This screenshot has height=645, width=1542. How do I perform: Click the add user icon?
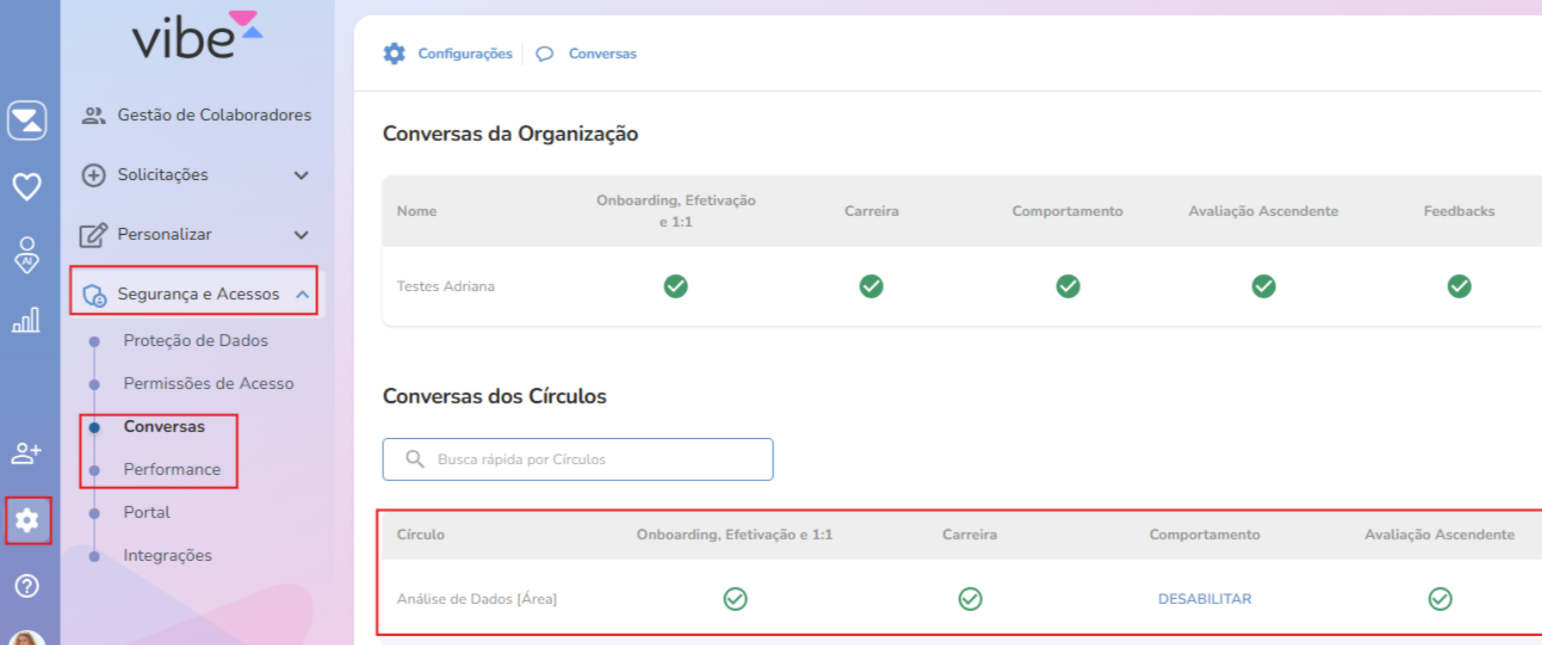click(26, 453)
